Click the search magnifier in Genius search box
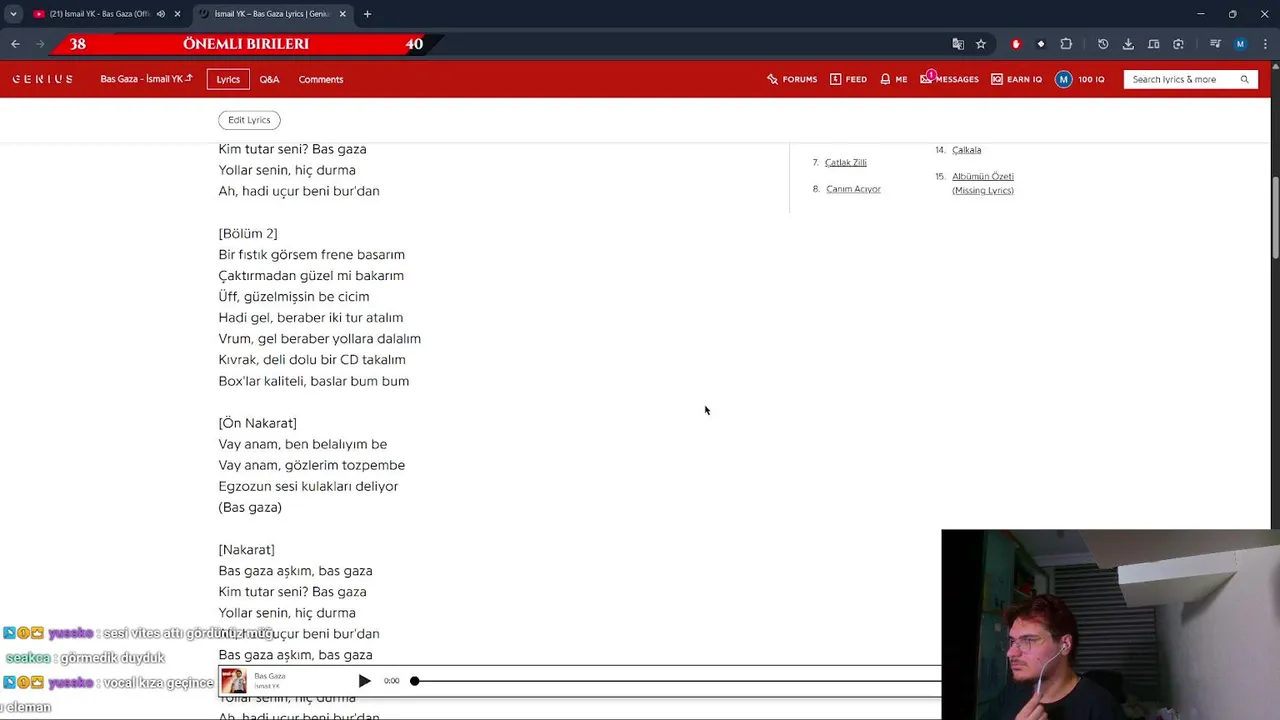1280x720 pixels. (x=1245, y=79)
